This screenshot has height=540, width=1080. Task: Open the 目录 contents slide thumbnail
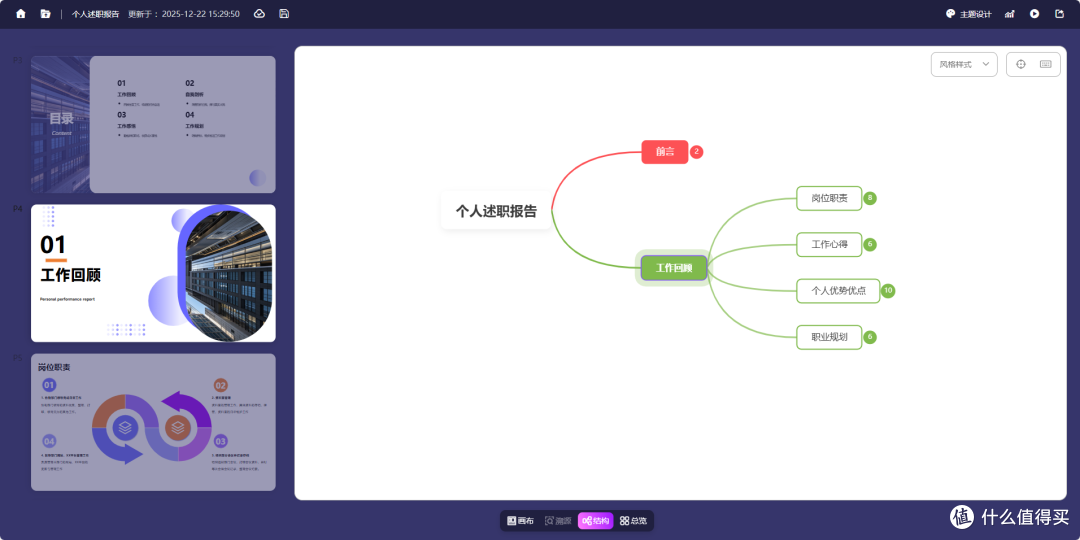[x=153, y=124]
